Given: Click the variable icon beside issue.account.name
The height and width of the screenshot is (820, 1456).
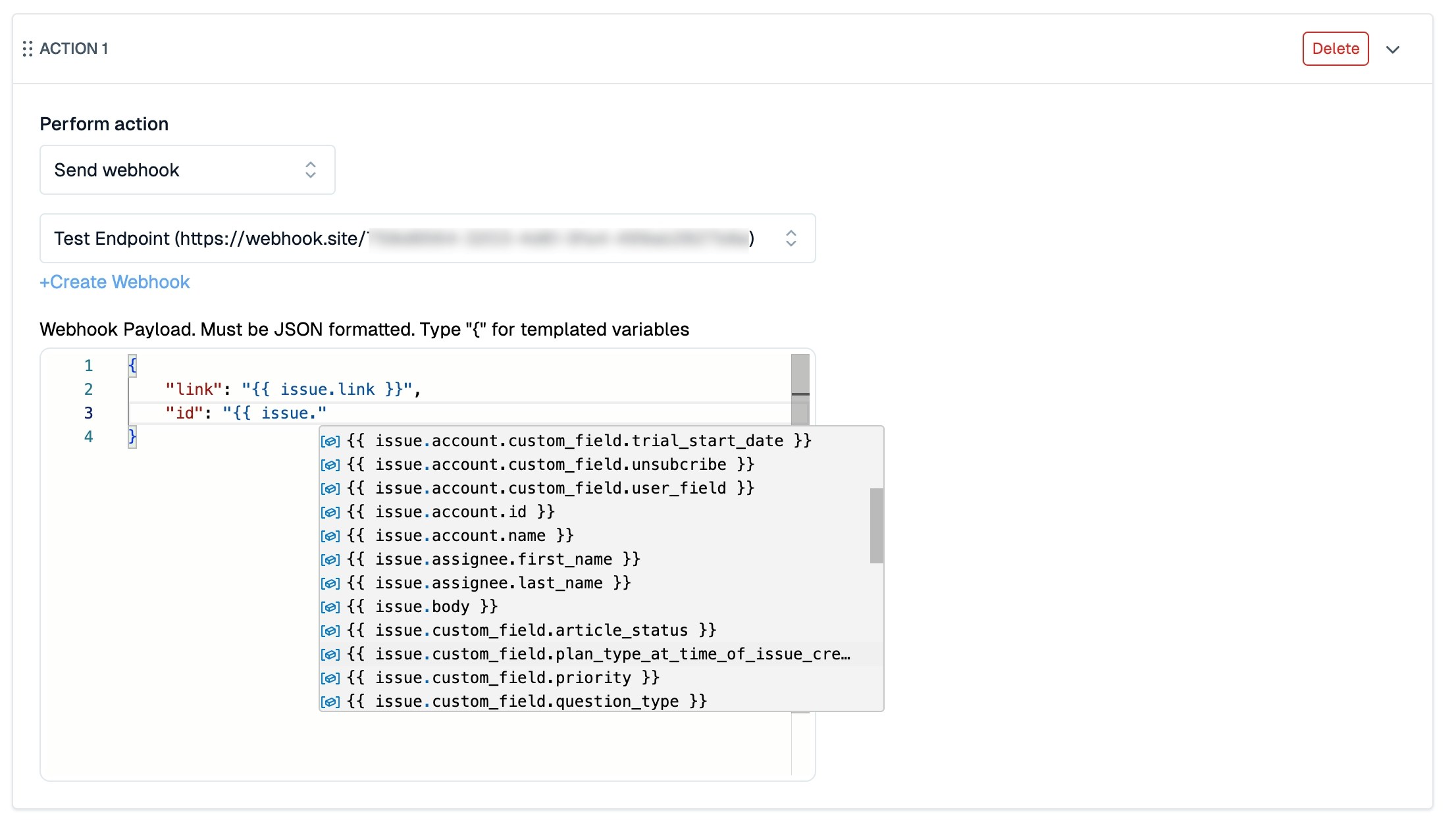Looking at the screenshot, I should [x=330, y=536].
